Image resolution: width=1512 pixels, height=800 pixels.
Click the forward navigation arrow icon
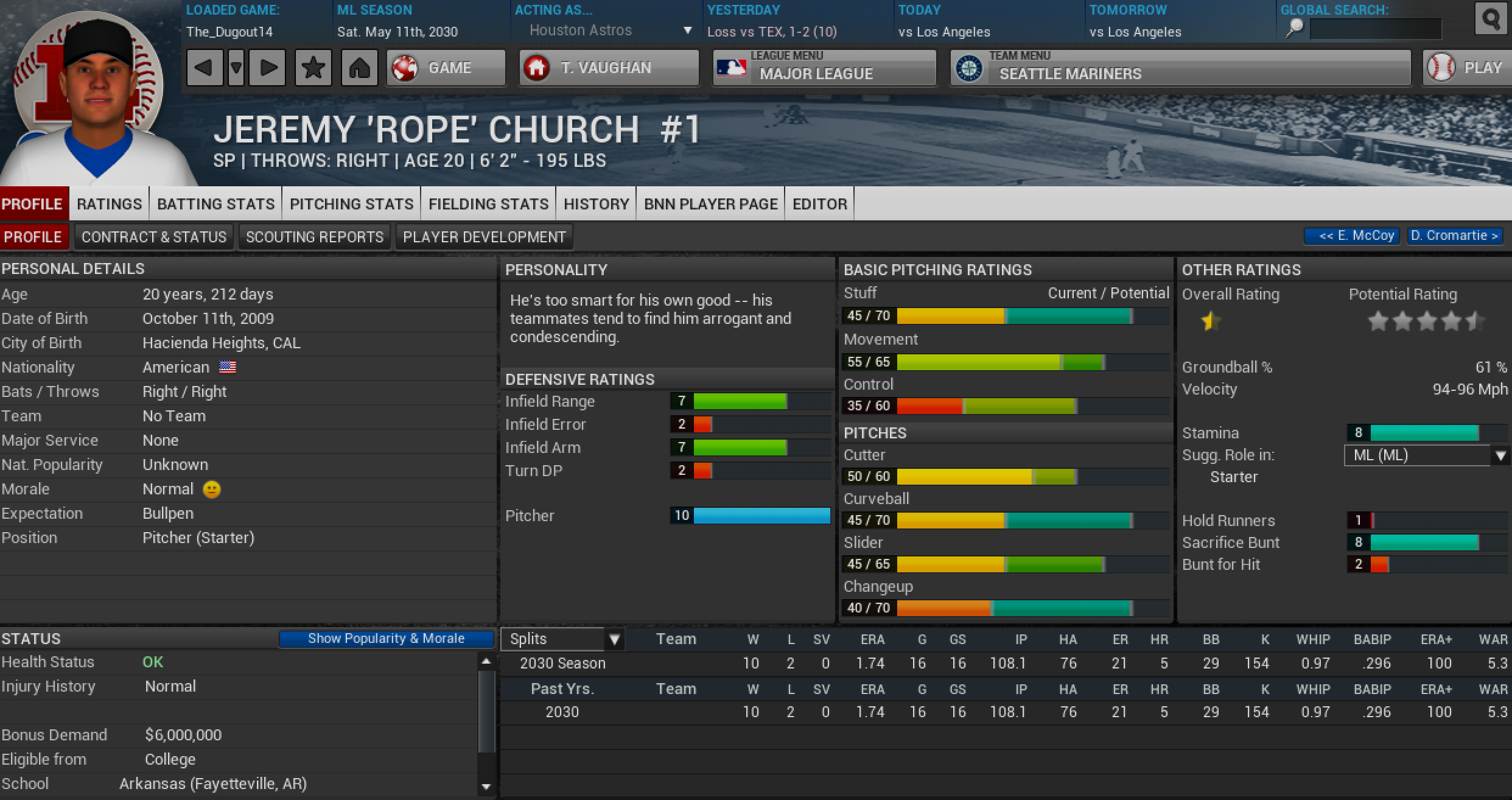[x=268, y=68]
